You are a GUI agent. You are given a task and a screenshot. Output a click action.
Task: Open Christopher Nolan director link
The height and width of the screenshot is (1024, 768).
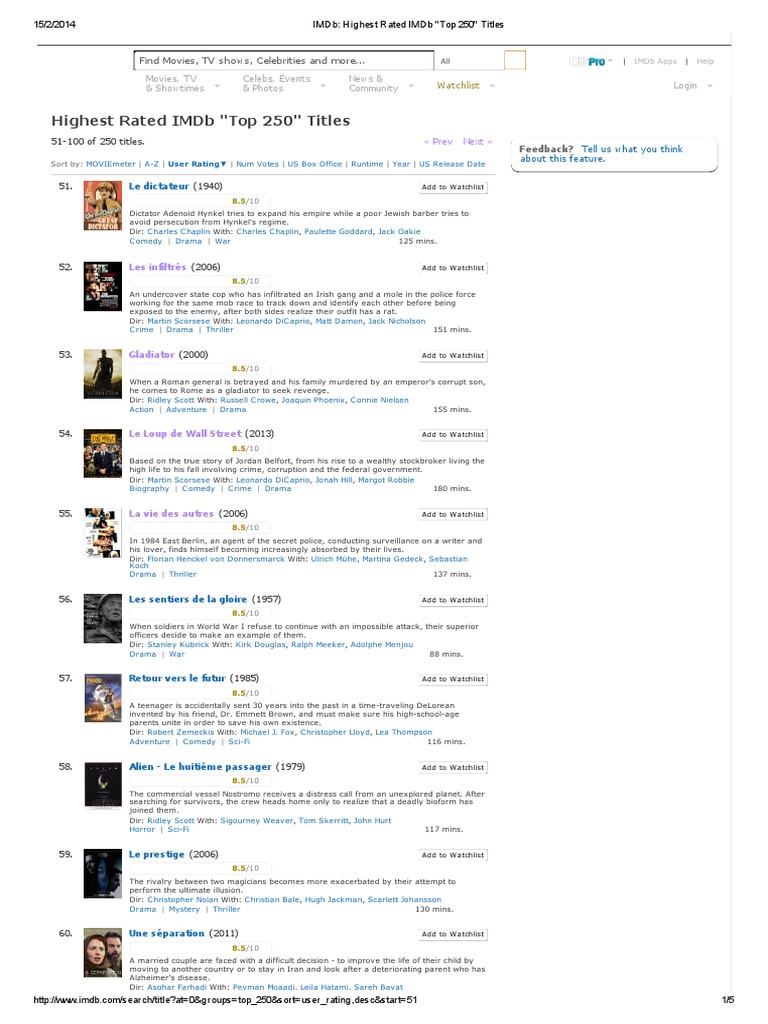tap(182, 900)
